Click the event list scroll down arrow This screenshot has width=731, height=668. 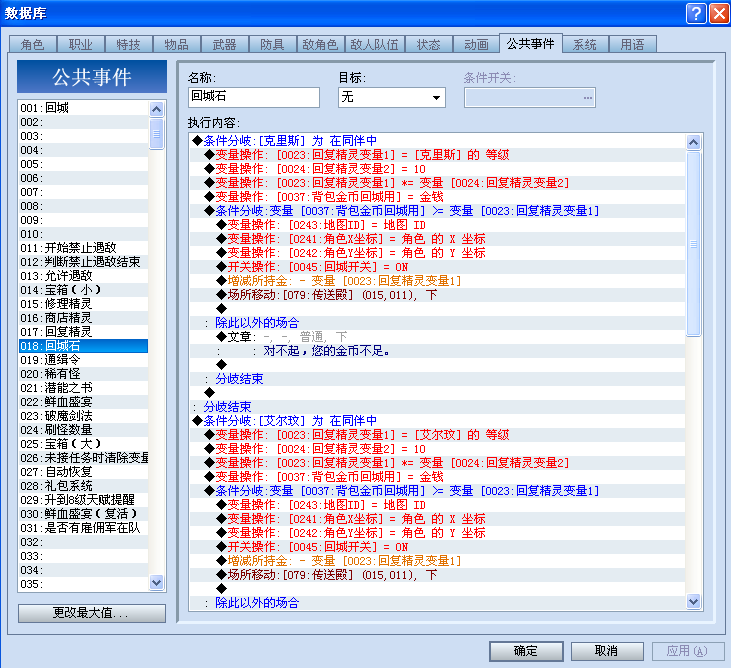157,582
